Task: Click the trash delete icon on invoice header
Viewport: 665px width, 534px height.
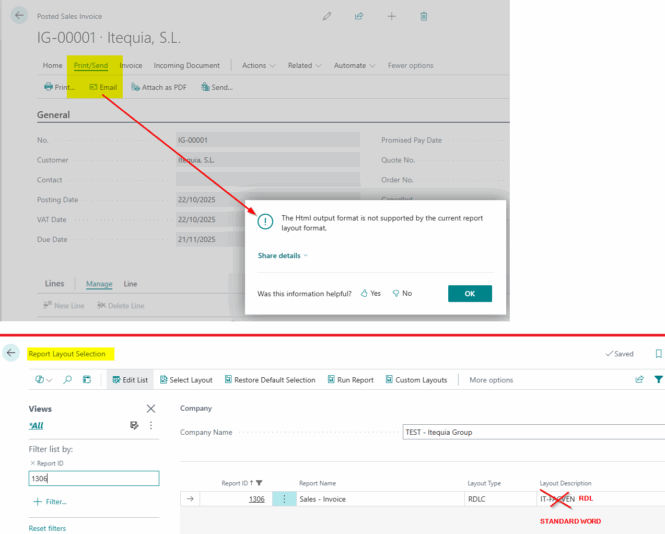Action: (424, 16)
